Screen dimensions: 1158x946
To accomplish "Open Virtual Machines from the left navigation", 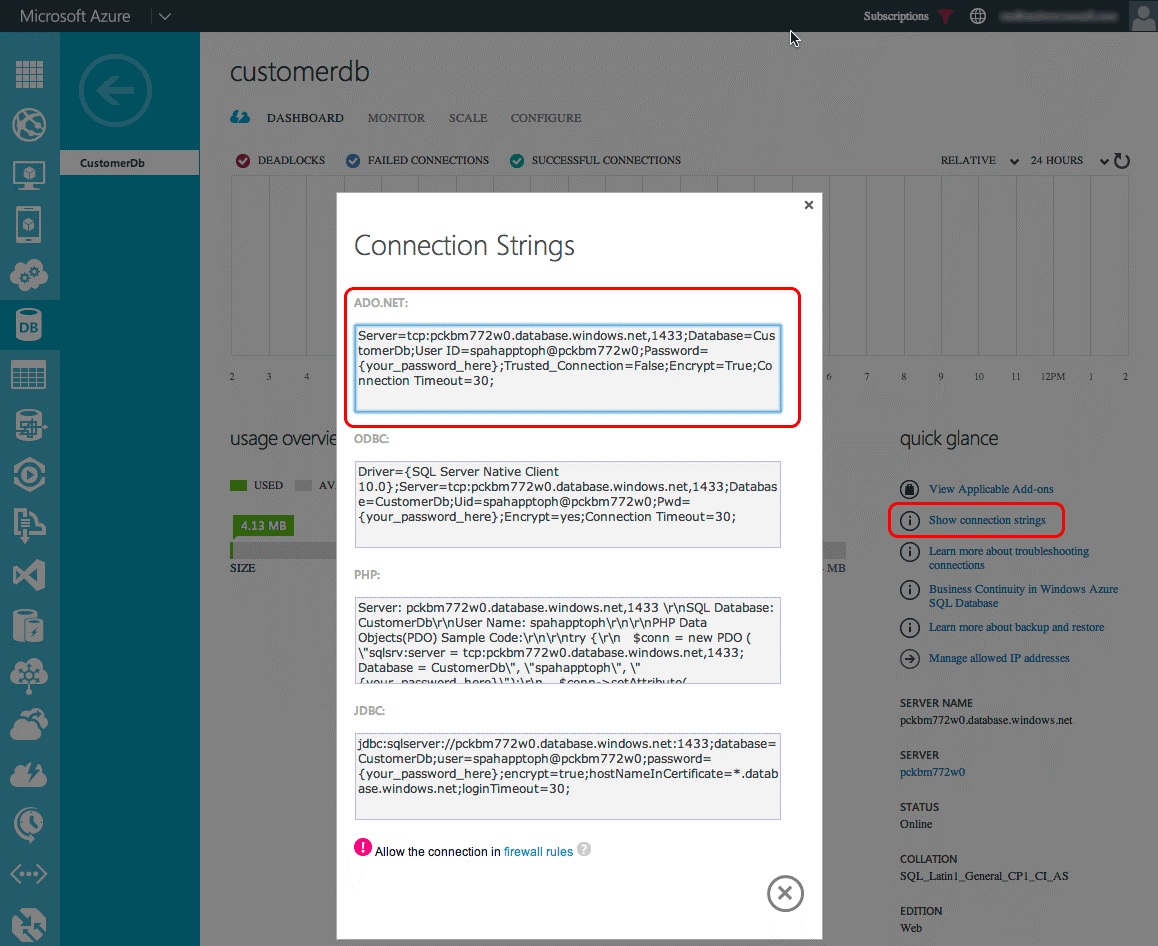I will [x=29, y=175].
